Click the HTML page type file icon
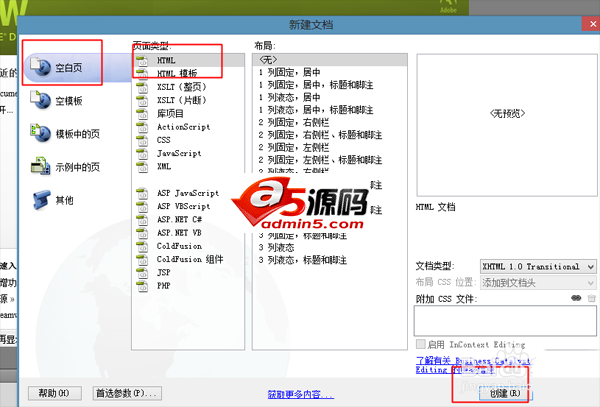Image resolution: width=600 pixels, height=407 pixels. [142, 61]
